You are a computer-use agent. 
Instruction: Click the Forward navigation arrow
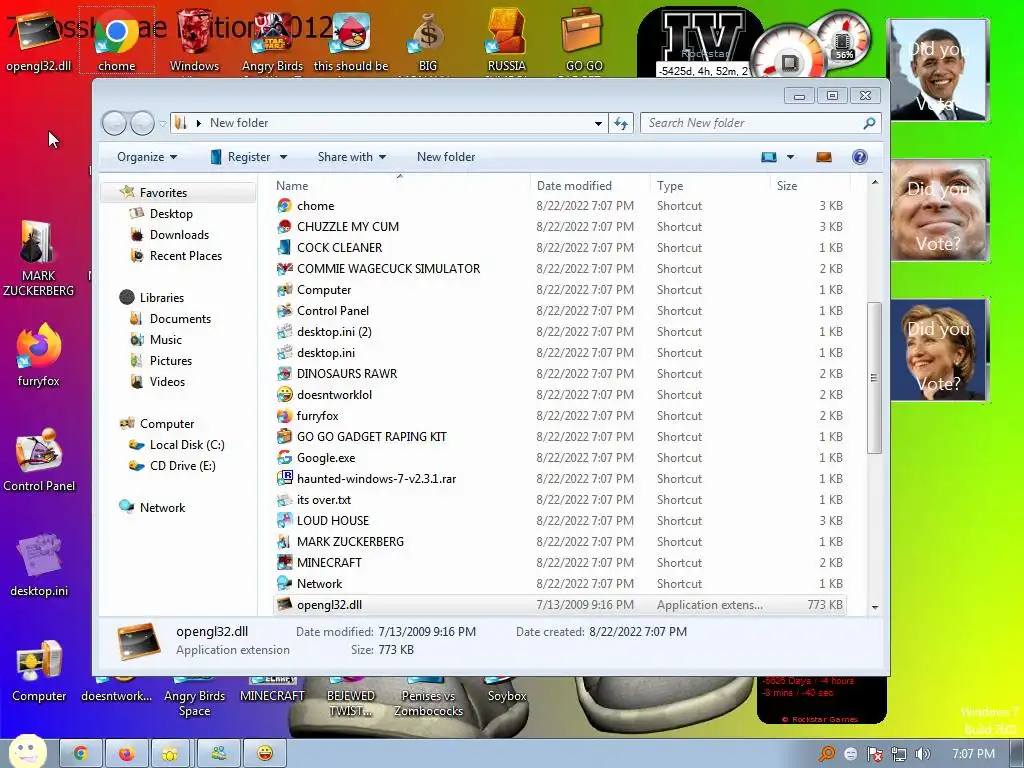142,123
